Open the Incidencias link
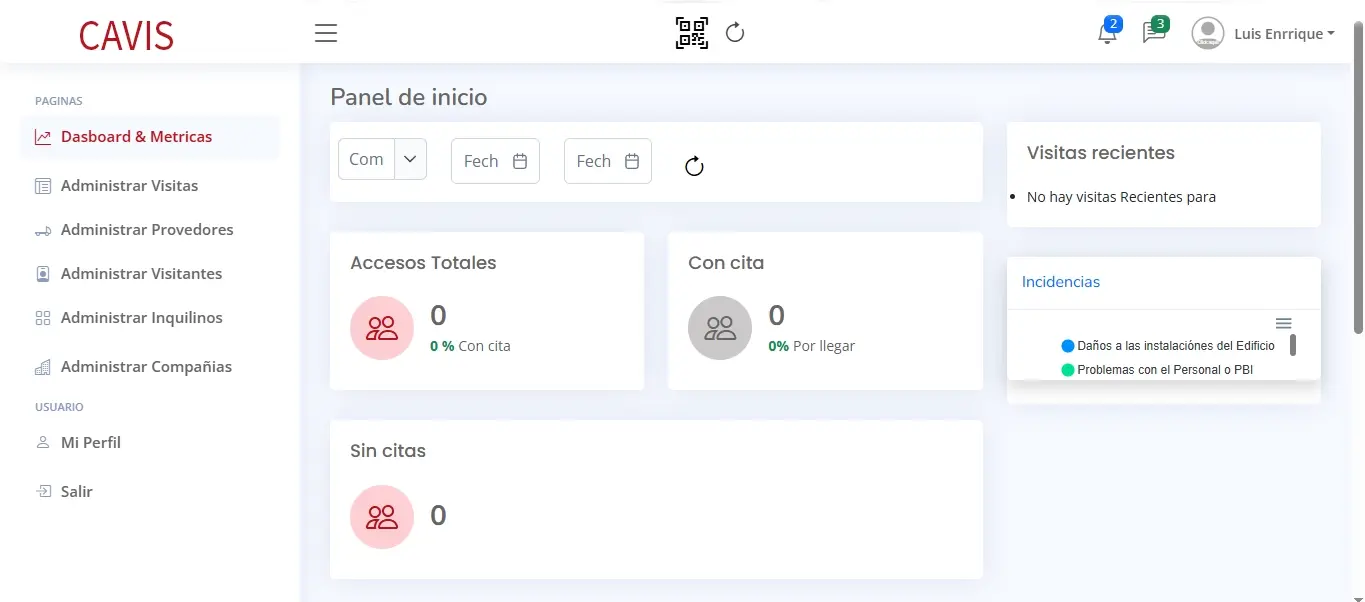 [1061, 282]
